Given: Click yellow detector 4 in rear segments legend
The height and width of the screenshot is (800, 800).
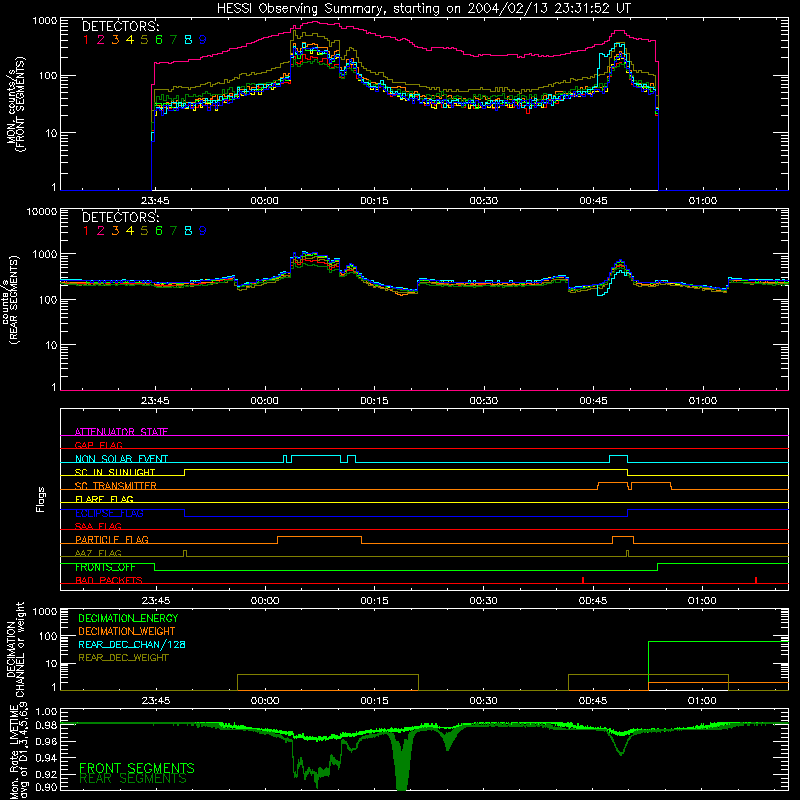Looking at the screenshot, I should 130,231.
